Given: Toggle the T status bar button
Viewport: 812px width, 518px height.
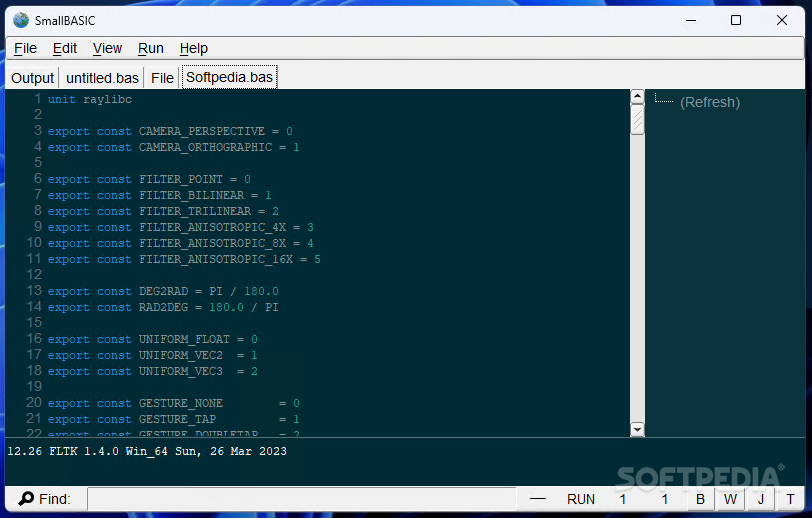Looking at the screenshot, I should pos(790,499).
